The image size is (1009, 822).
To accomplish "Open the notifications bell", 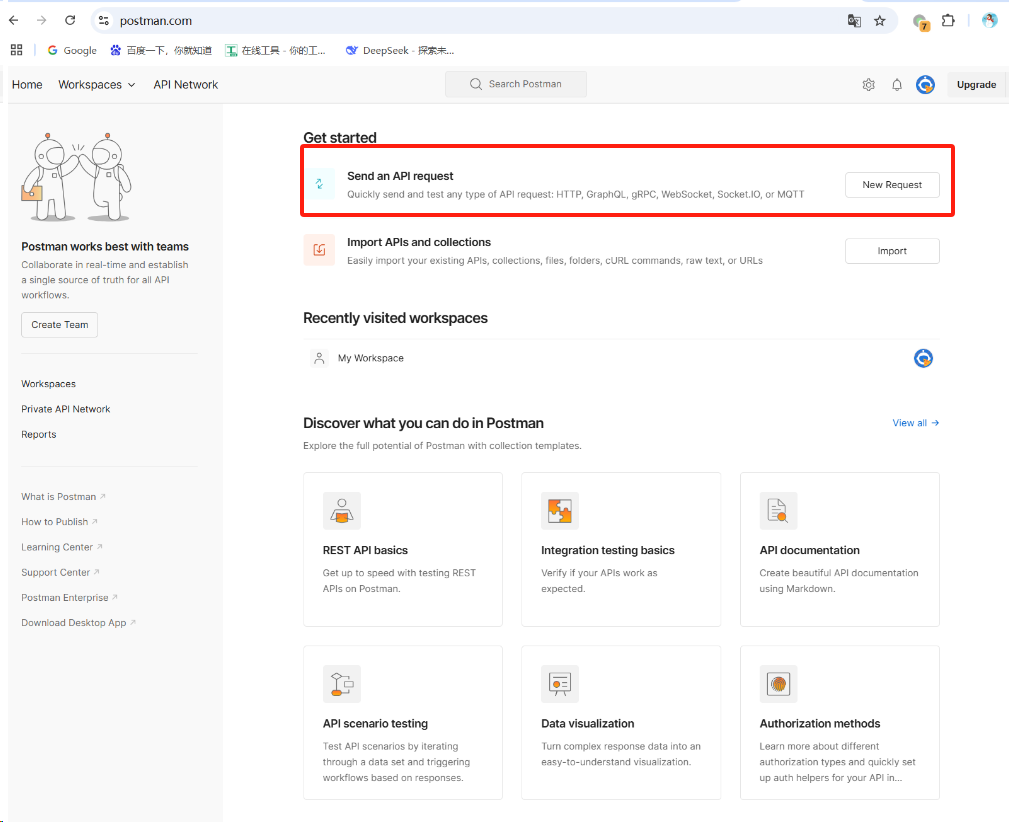I will pos(896,84).
